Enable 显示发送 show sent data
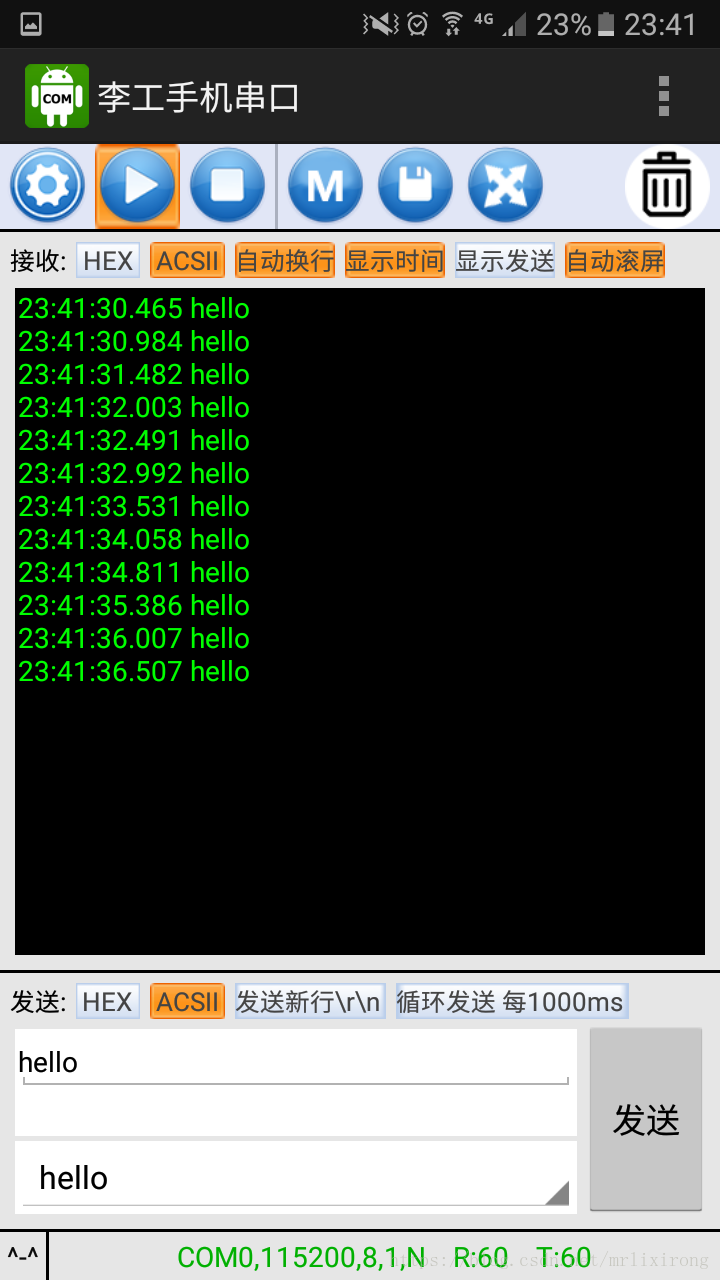The height and width of the screenshot is (1280, 720). 505,261
